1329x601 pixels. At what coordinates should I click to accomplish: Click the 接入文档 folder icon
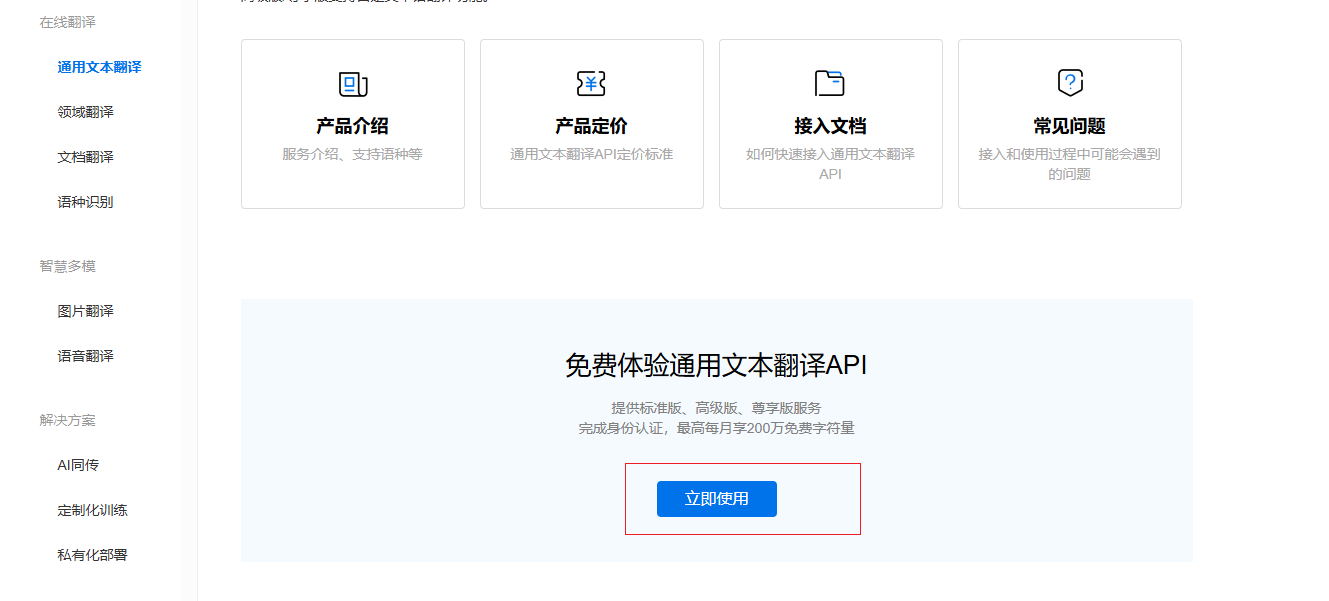click(x=830, y=83)
